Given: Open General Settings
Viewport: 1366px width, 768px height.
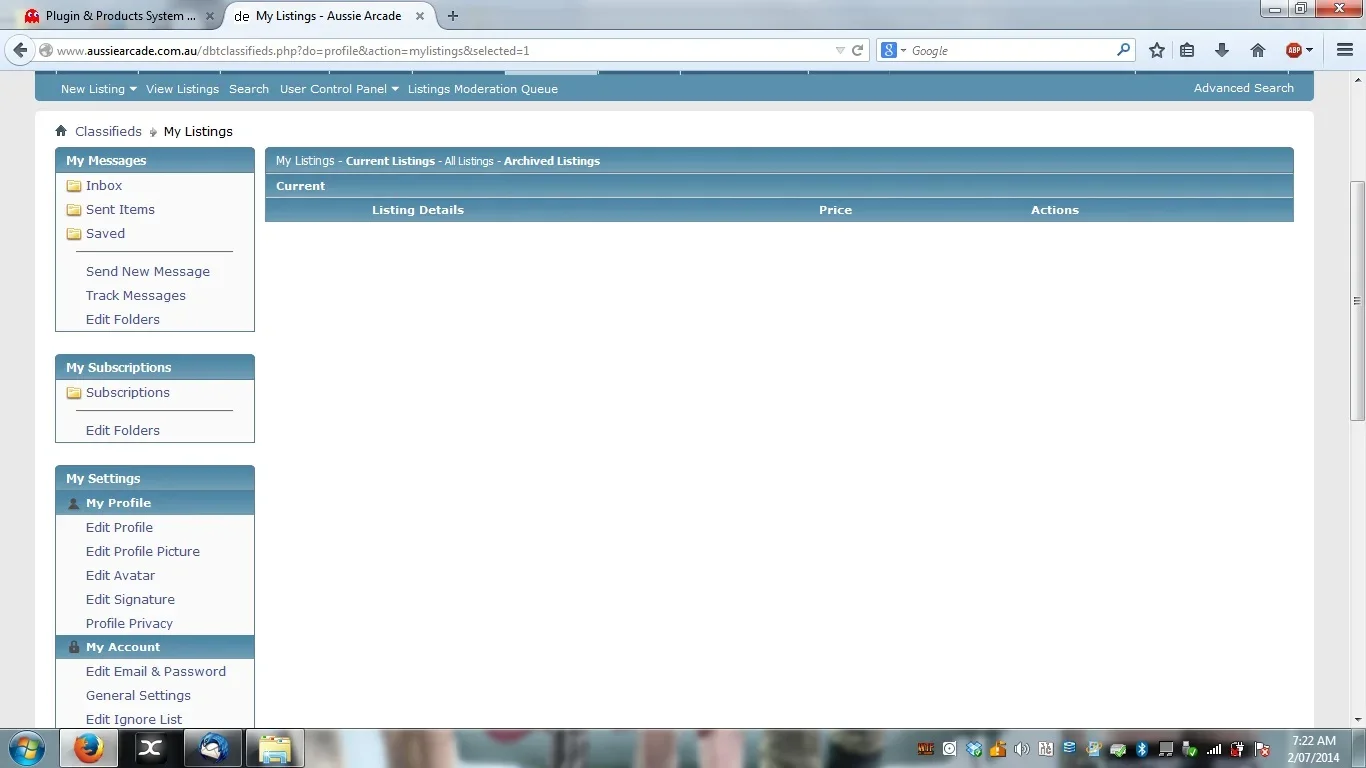Looking at the screenshot, I should pyautogui.click(x=138, y=696).
